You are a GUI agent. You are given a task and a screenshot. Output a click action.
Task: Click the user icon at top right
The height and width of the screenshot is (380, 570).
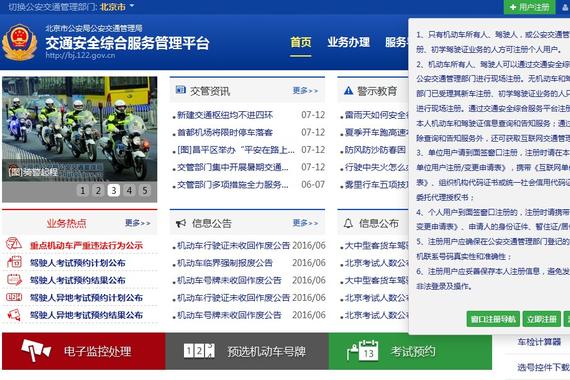coord(566,7)
